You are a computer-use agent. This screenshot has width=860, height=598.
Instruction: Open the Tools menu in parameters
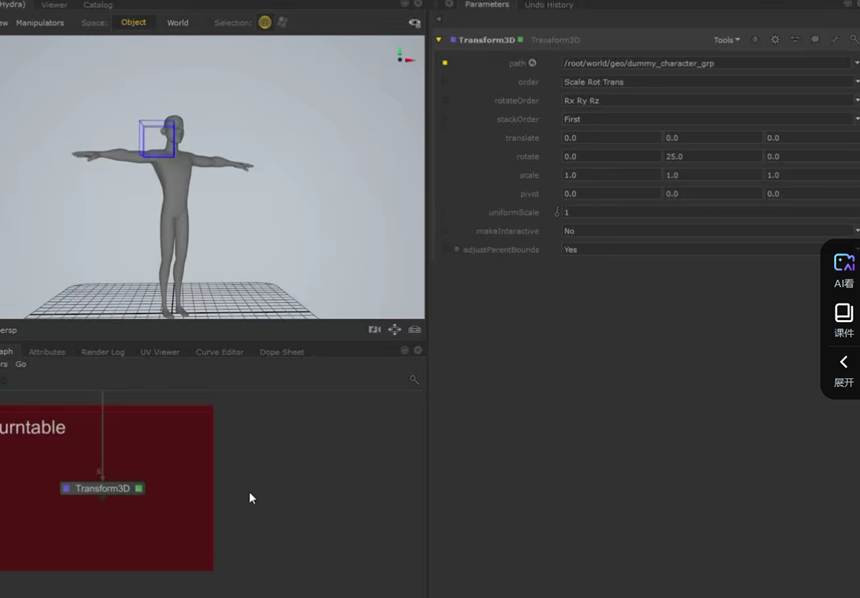point(726,40)
